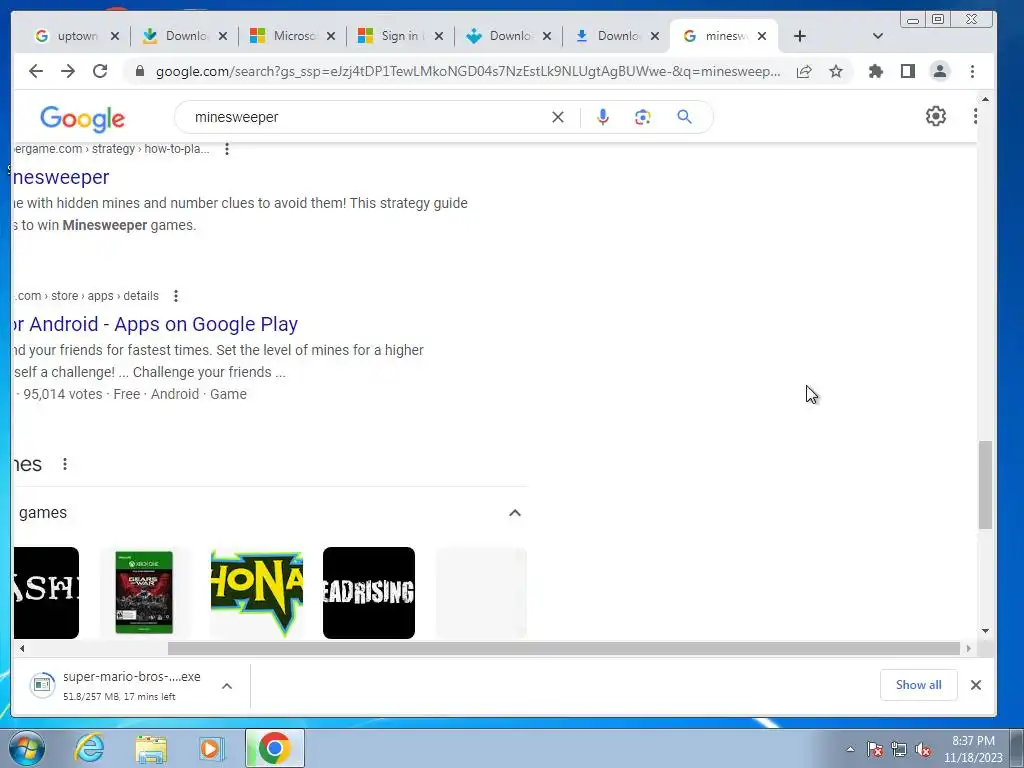Select the Gears of War game thumbnail
The height and width of the screenshot is (768, 1024).
click(x=144, y=592)
